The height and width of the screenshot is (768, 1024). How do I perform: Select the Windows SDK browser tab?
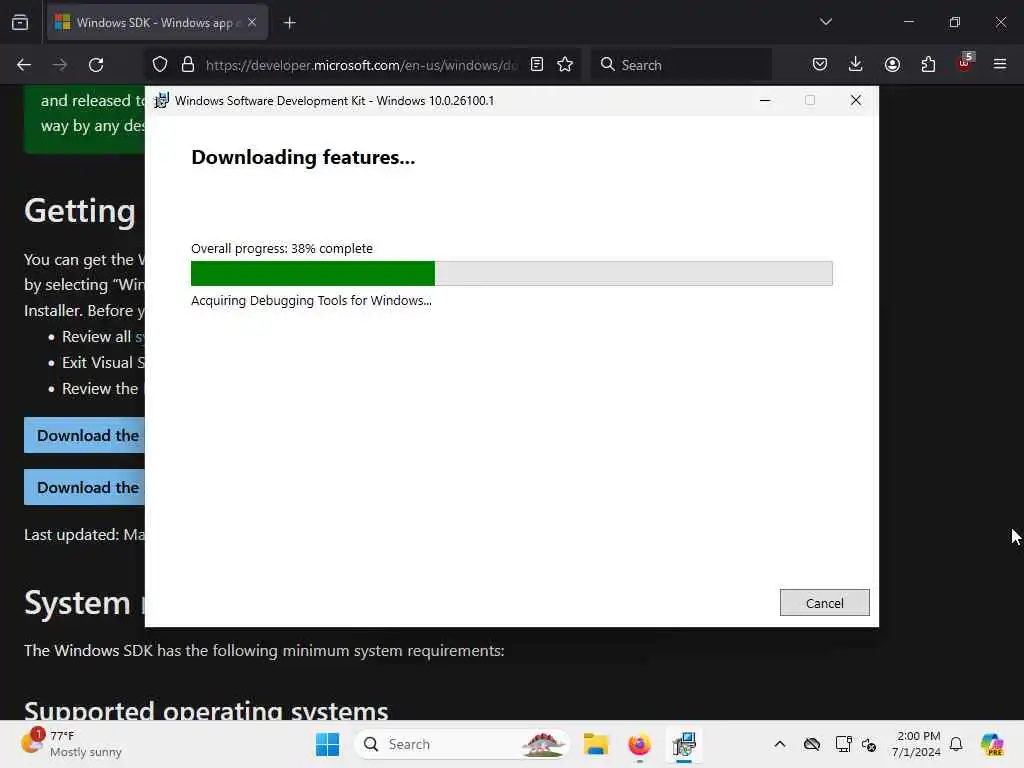[x=157, y=22]
